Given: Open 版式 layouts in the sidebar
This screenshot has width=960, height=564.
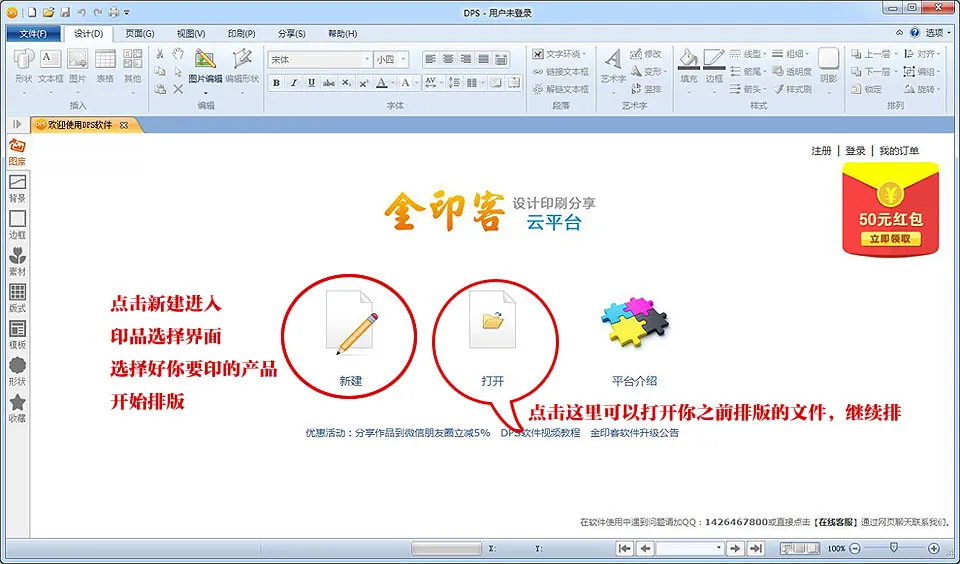Looking at the screenshot, I should [17, 299].
